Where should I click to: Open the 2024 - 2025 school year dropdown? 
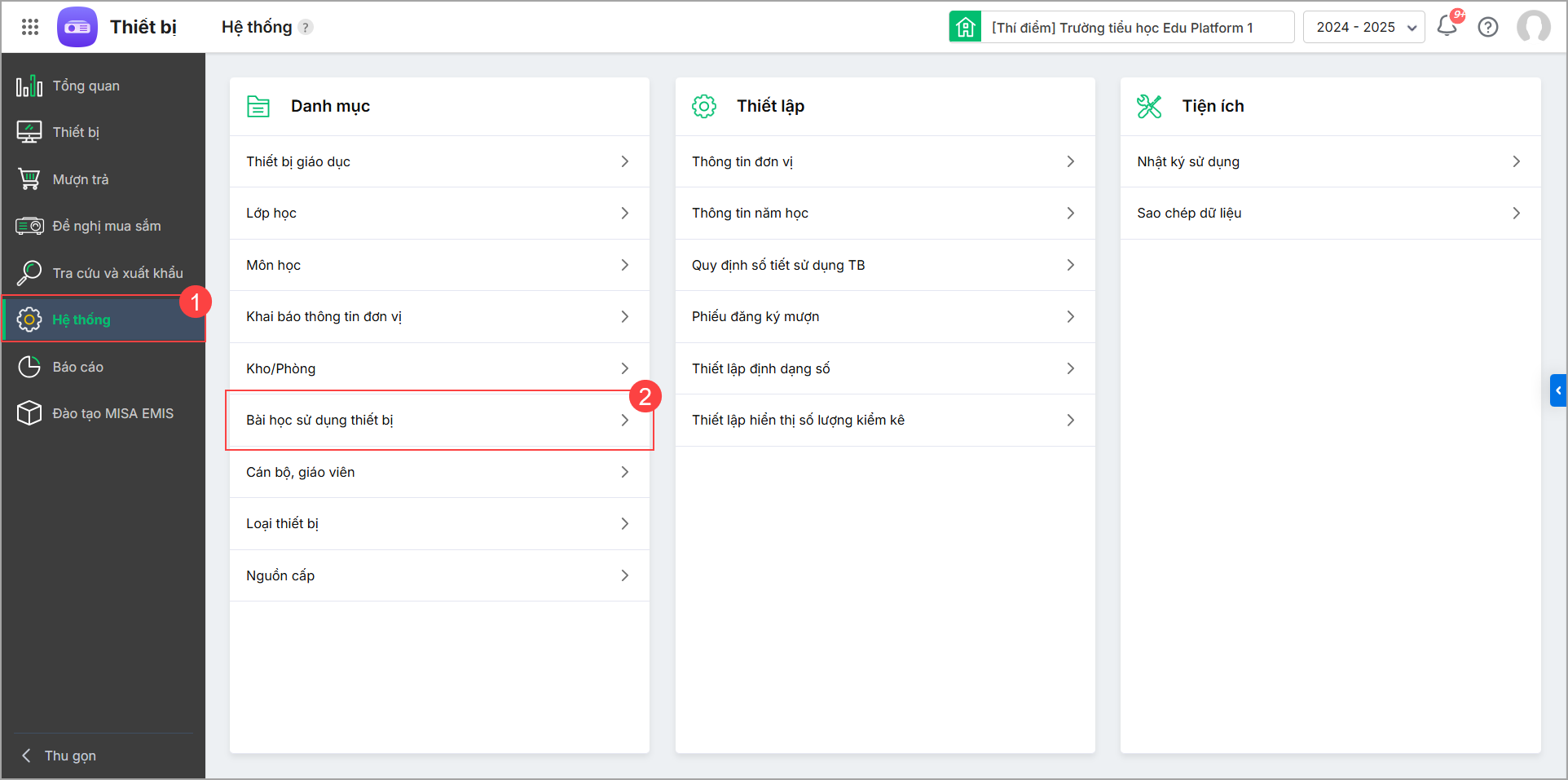point(1363,27)
